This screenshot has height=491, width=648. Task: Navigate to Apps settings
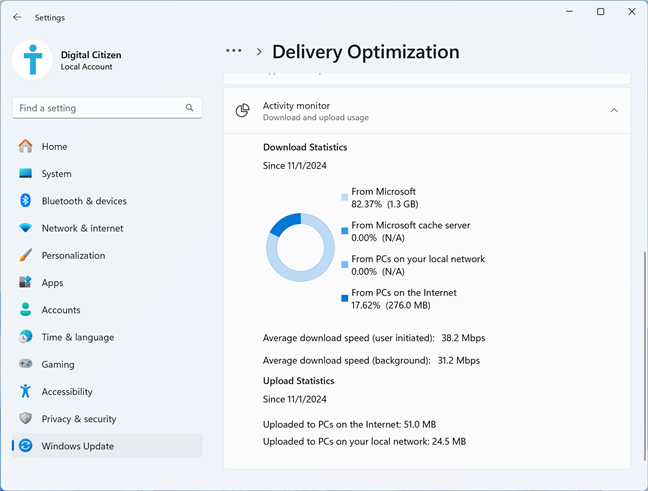click(x=107, y=283)
